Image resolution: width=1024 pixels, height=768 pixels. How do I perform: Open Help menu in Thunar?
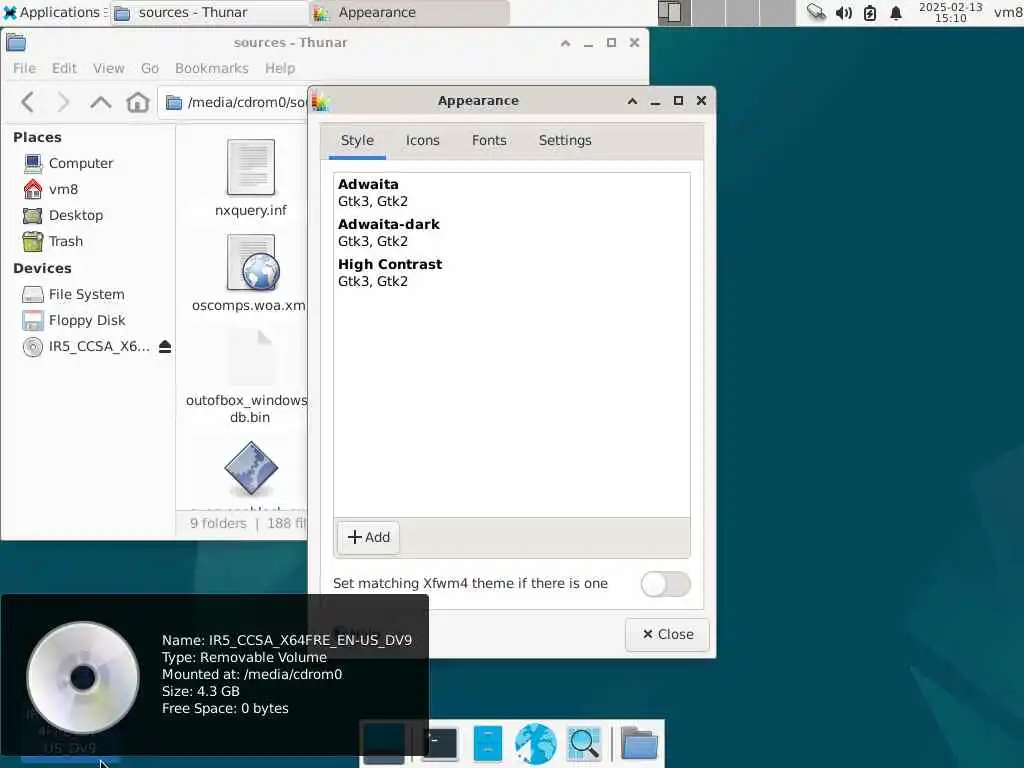pyautogui.click(x=280, y=68)
